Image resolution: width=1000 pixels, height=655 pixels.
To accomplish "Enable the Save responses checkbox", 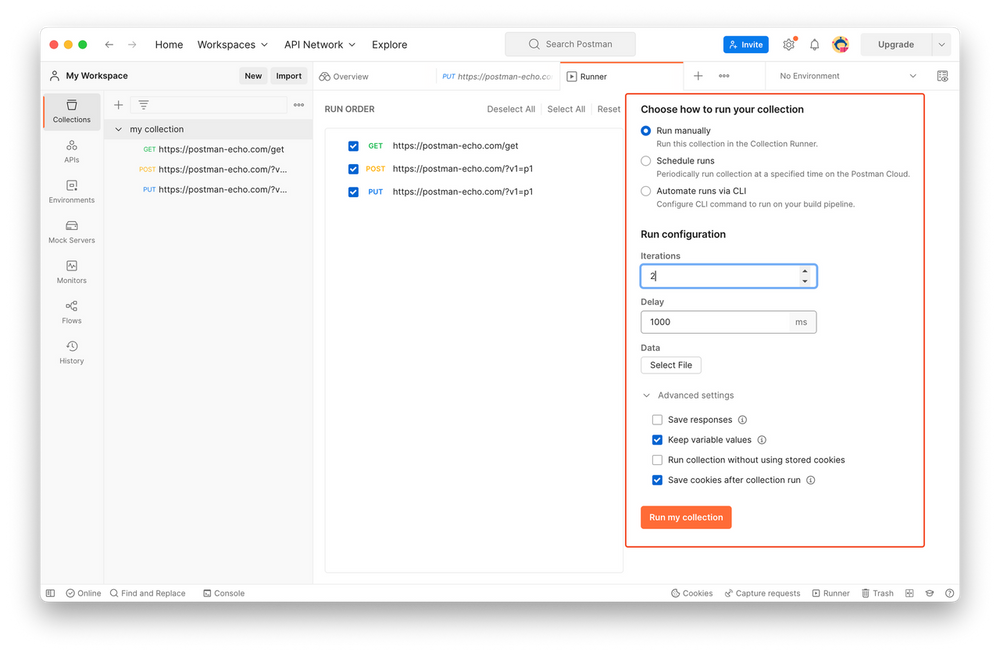I will 657,420.
